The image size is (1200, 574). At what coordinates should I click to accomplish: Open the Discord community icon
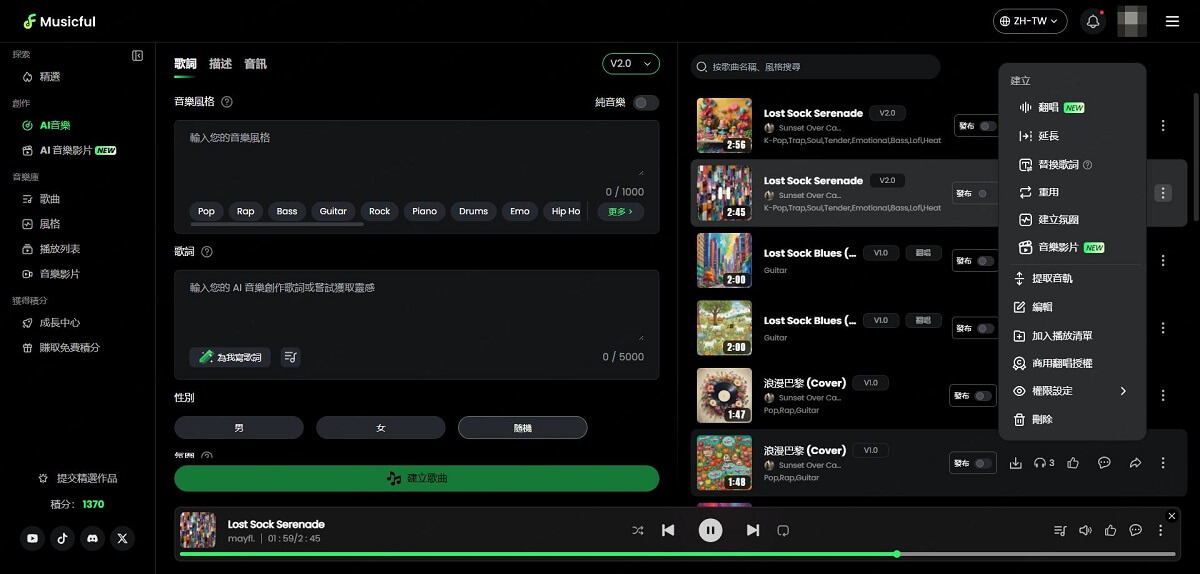click(93, 538)
